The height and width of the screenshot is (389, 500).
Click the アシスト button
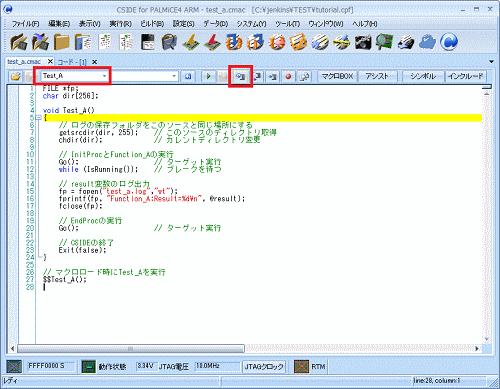[x=377, y=76]
